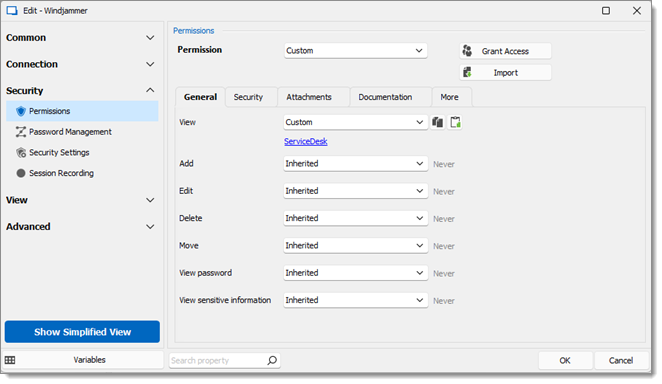Viewport: 662px width, 384px height.
Task: Select Password Management in the sidebar
Action: (x=82, y=132)
